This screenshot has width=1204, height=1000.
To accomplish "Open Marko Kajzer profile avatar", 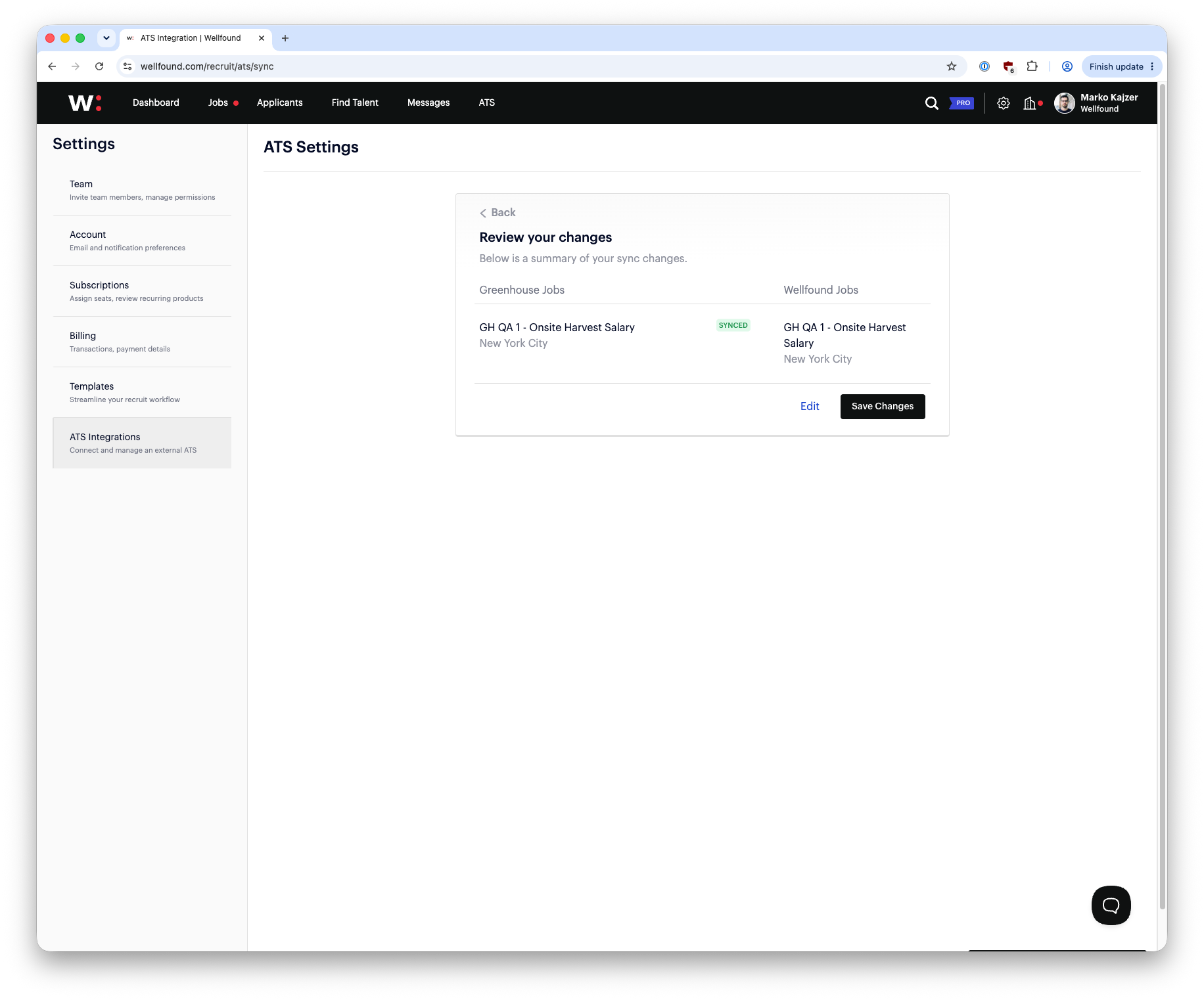I will pos(1064,103).
